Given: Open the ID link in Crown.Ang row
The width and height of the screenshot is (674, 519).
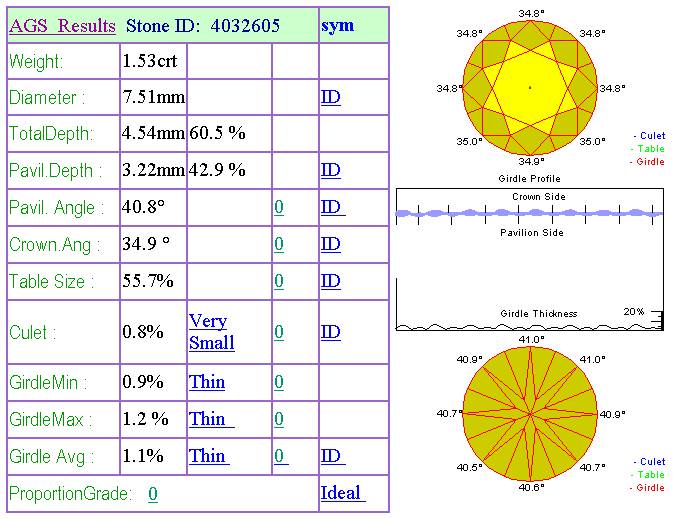Looking at the screenshot, I should point(331,244).
